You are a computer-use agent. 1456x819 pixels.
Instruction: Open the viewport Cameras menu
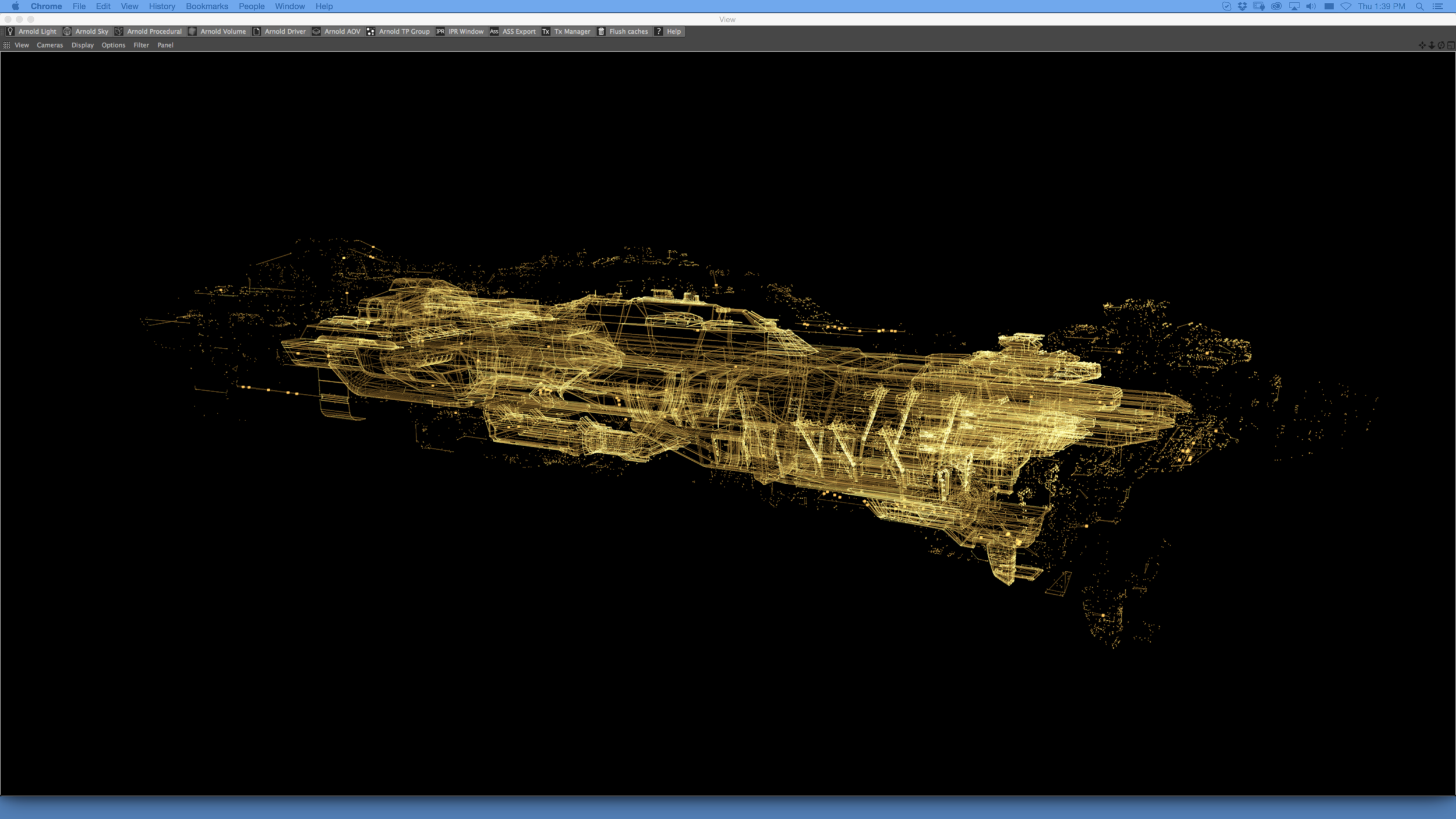point(50,45)
